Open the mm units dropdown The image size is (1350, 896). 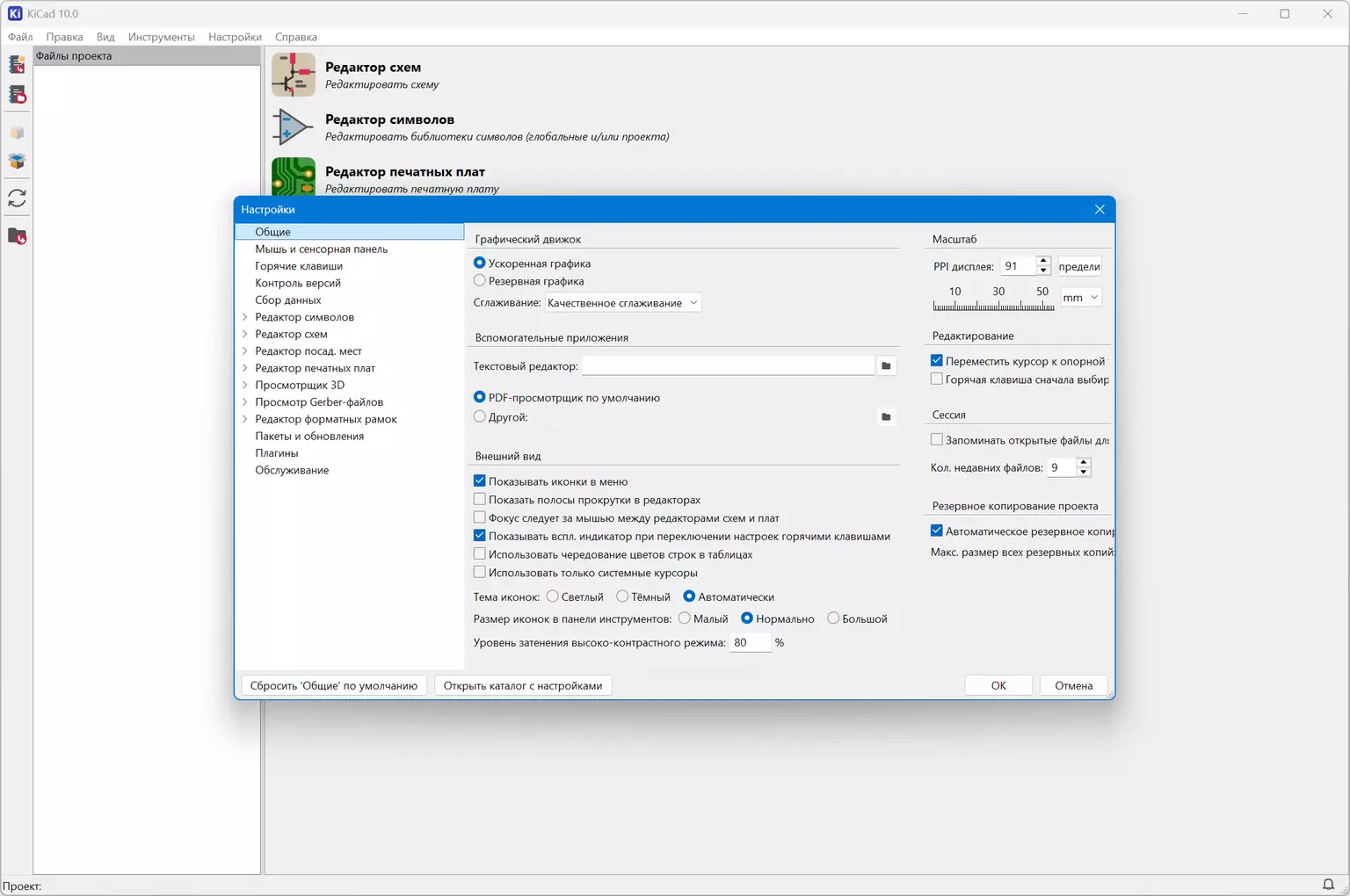click(x=1080, y=298)
